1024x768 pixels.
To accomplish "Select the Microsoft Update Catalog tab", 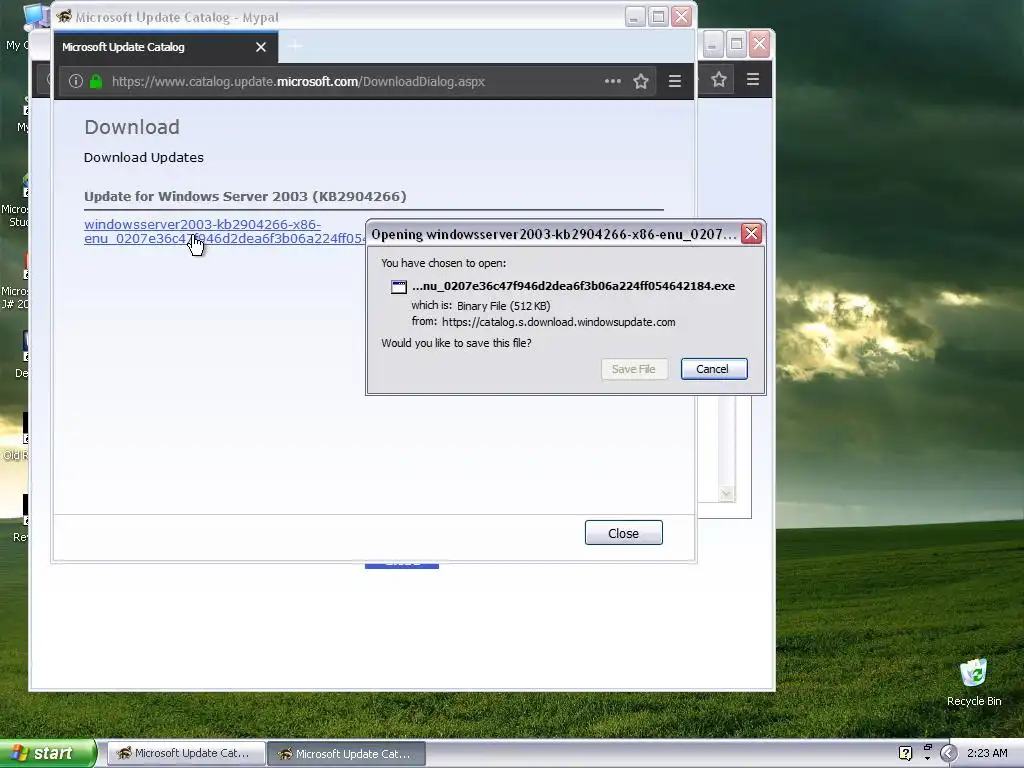I will (x=167, y=47).
